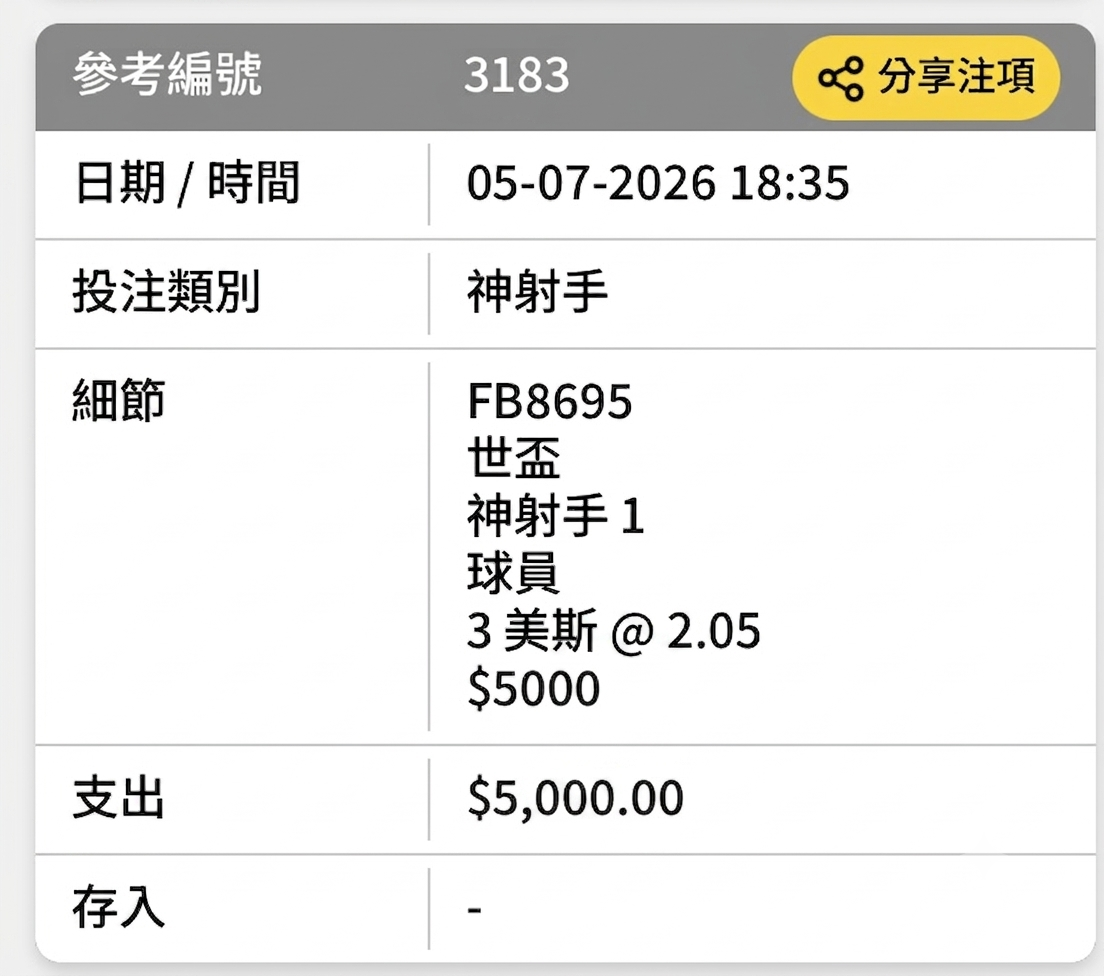Select the dash value in 存入 row
Image resolution: width=1104 pixels, height=976 pixels.
pyautogui.click(x=475, y=910)
